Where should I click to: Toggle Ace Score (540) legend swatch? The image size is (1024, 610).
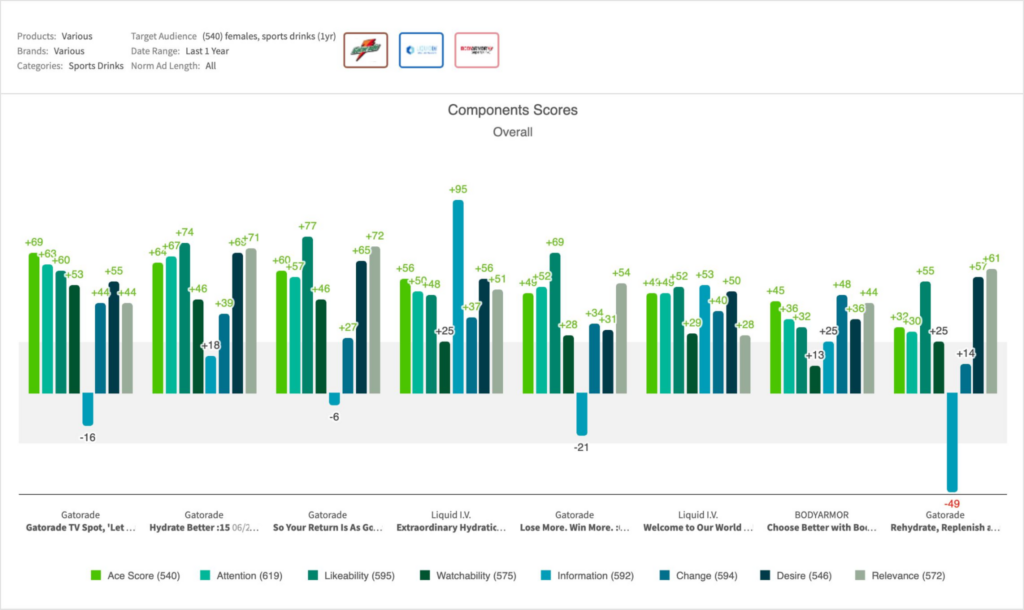96,575
